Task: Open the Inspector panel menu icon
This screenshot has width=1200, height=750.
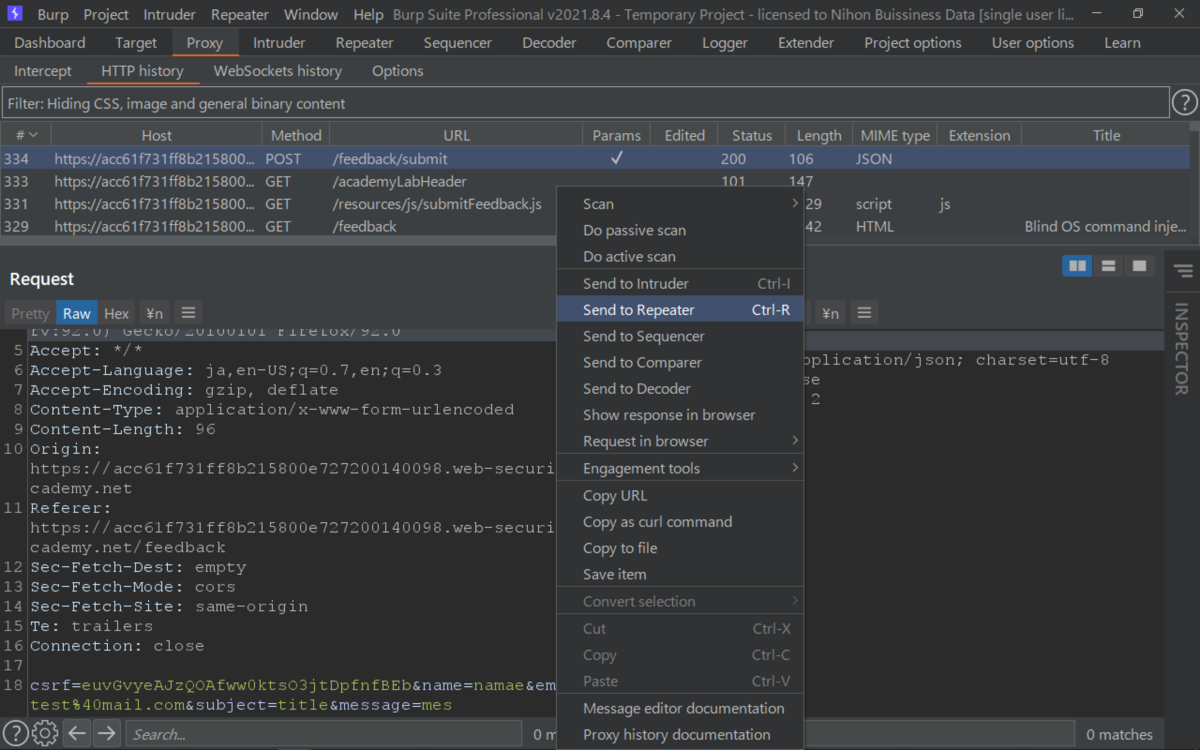Action: pos(1183,271)
